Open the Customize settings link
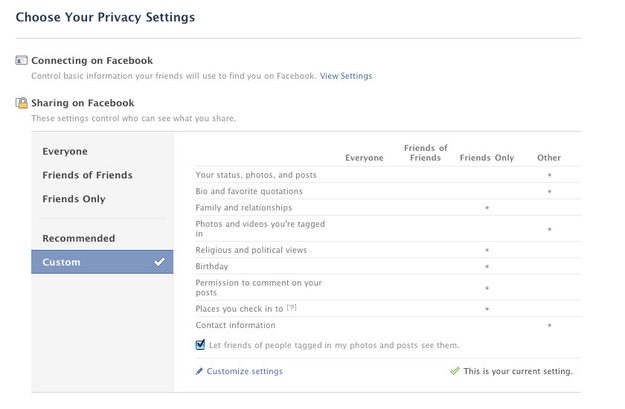Image resolution: width=625 pixels, height=409 pixels. 244,371
